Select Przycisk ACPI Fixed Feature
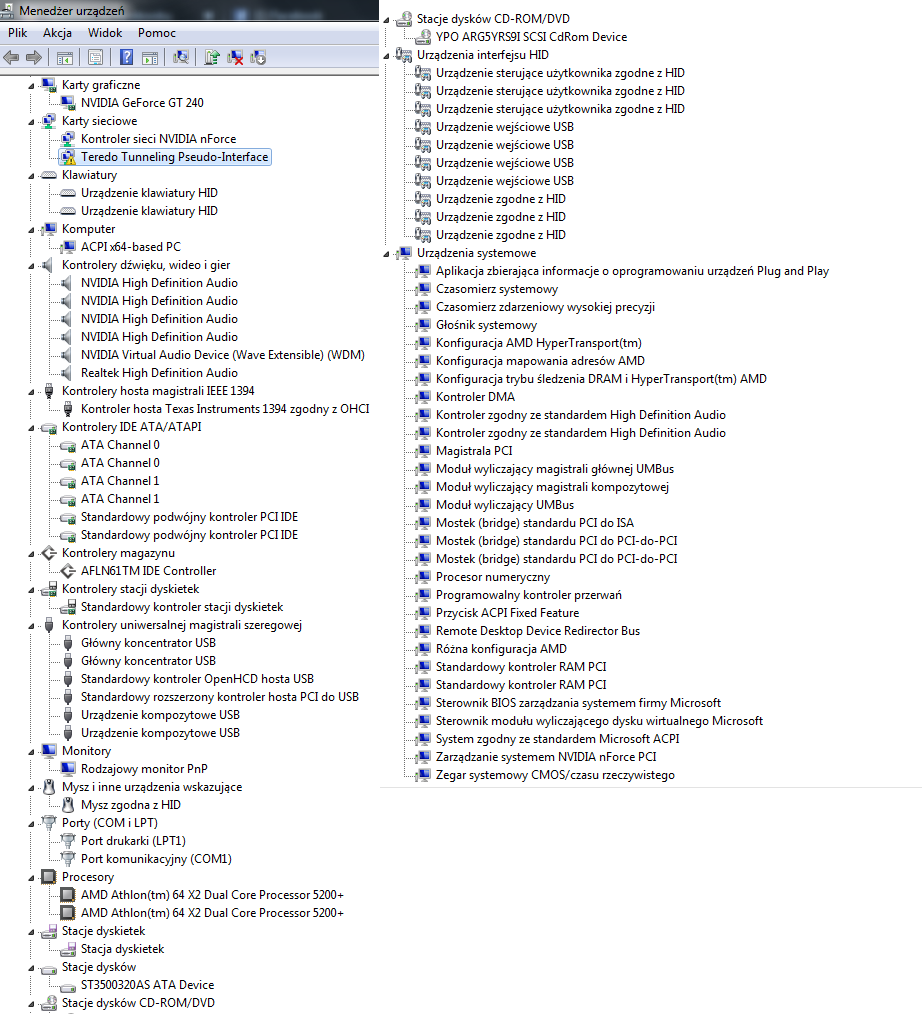The width and height of the screenshot is (922, 1014). point(508,612)
